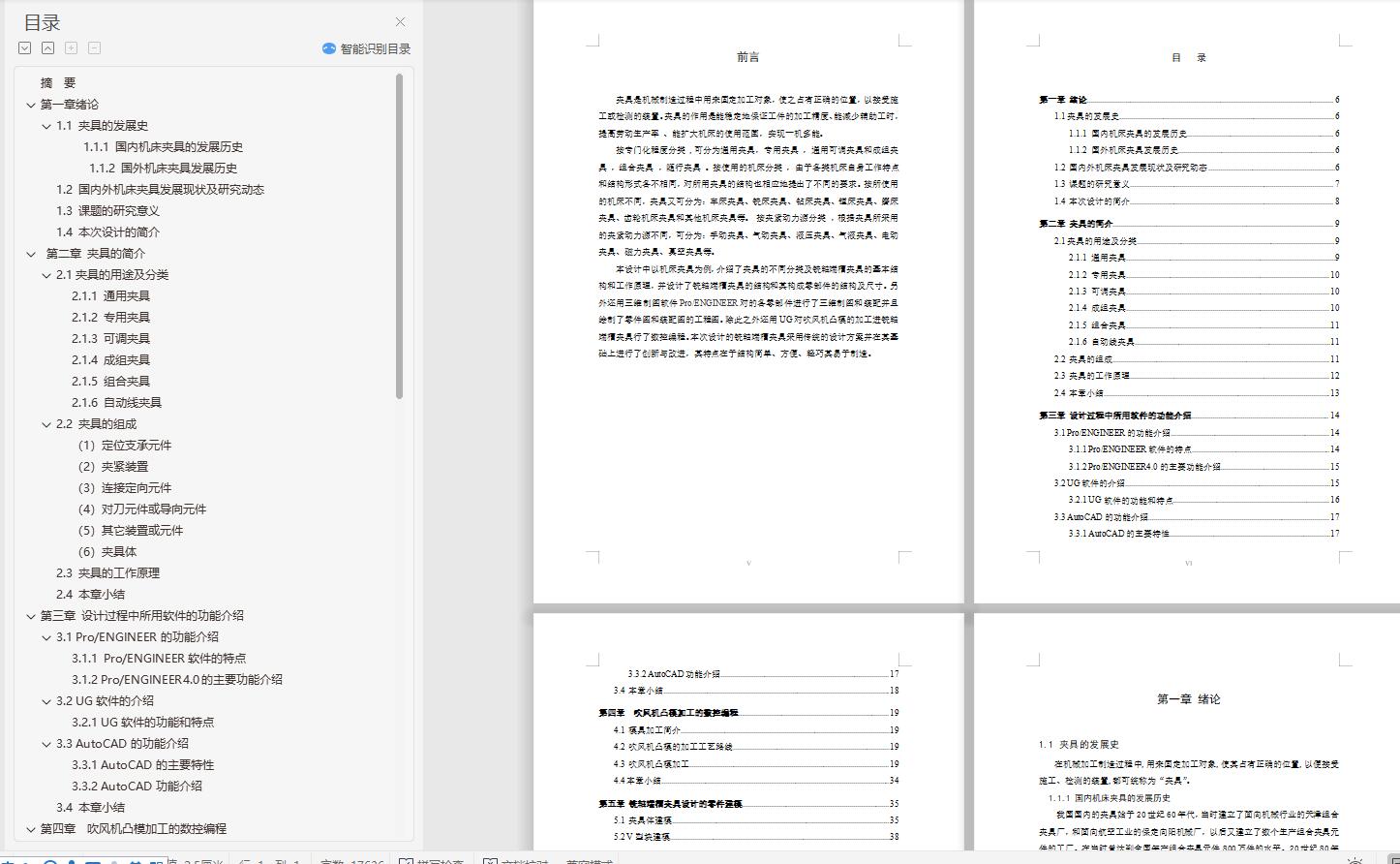Go to 2.1.4 成组夹具 heading

[110, 360]
